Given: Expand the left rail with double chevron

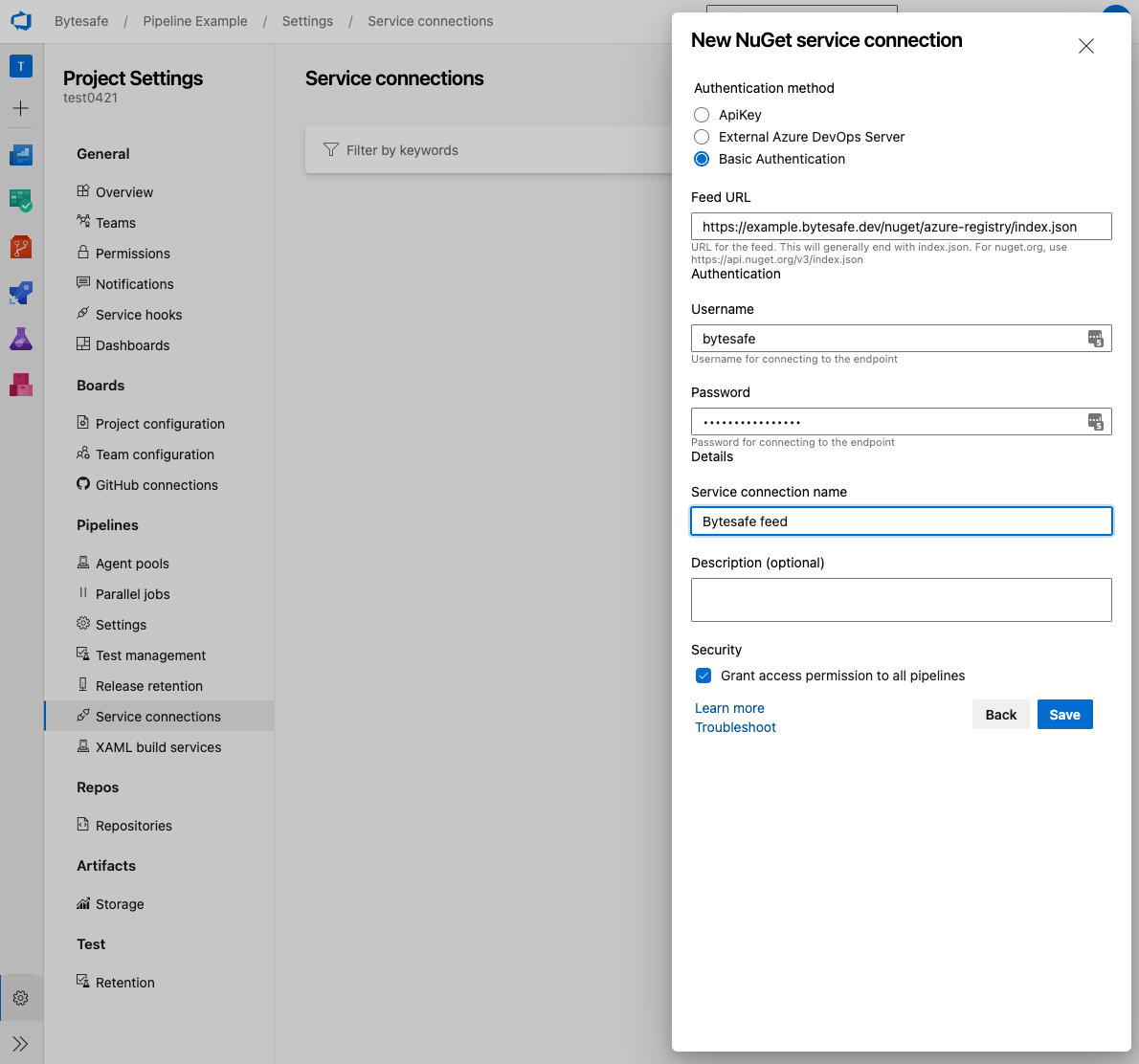Looking at the screenshot, I should (x=21, y=1044).
